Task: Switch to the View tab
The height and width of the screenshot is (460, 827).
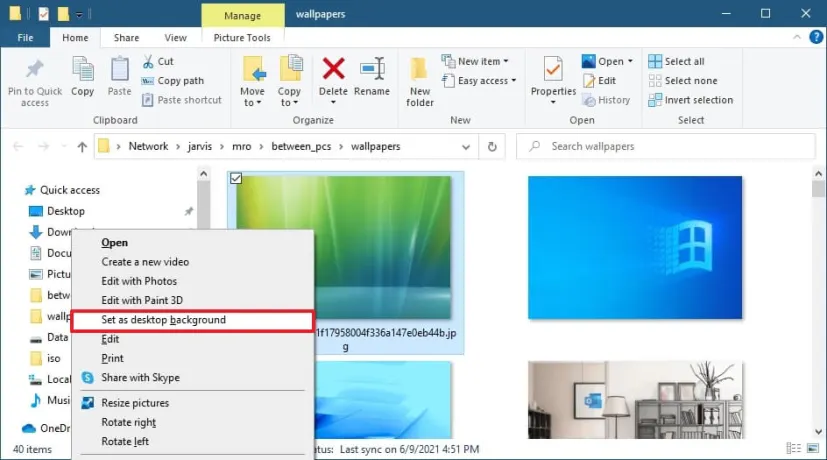Action: [x=175, y=37]
